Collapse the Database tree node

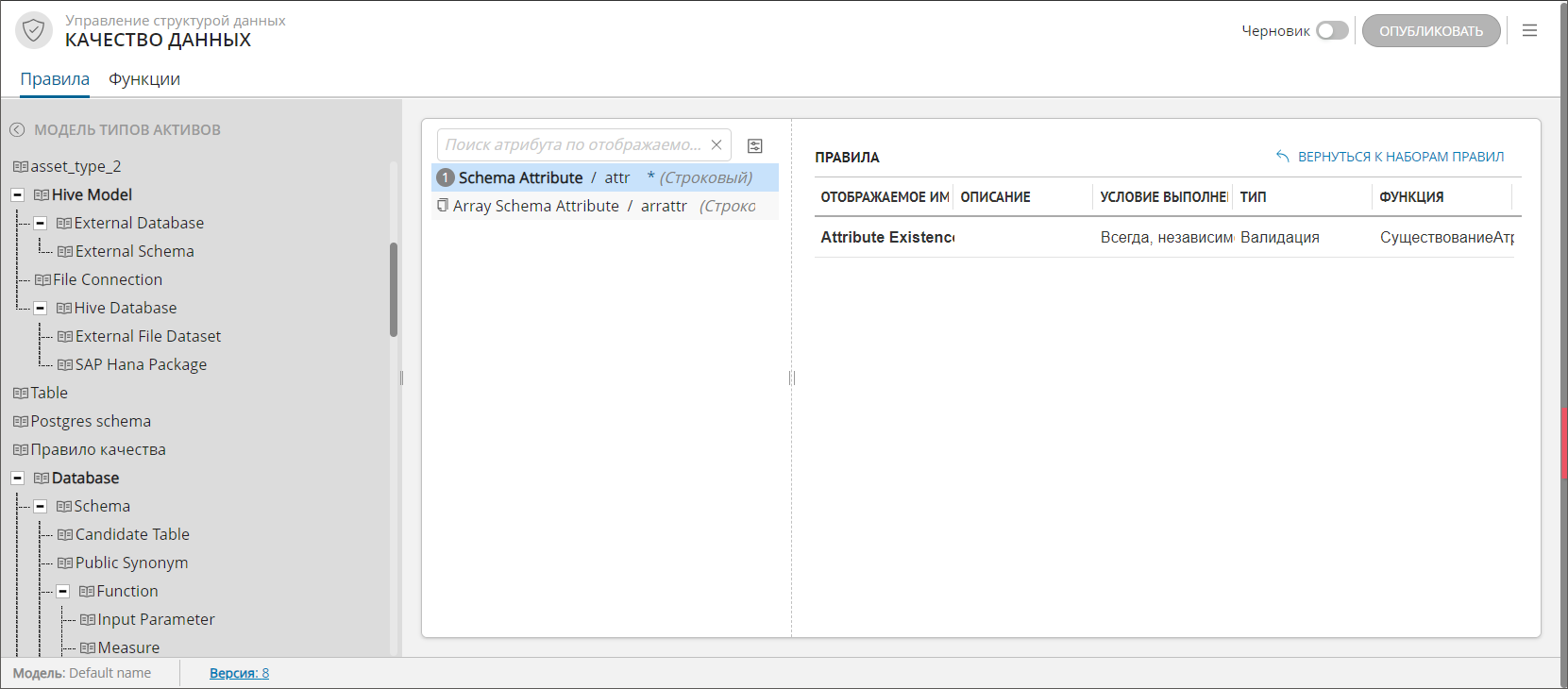[x=17, y=479]
